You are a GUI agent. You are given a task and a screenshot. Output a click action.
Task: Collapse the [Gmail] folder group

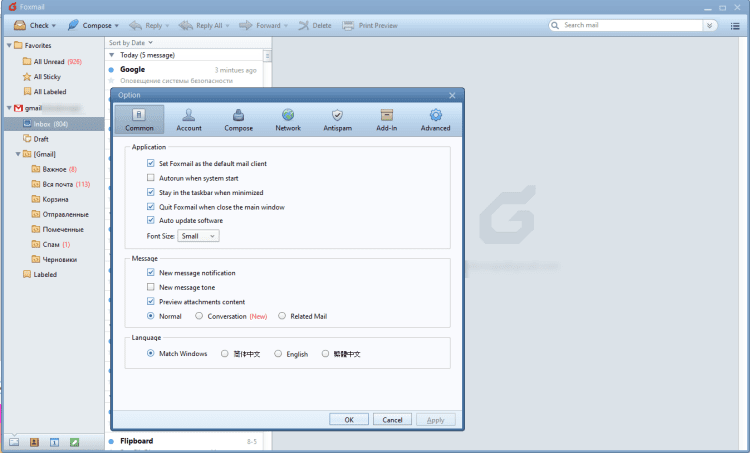(18, 154)
